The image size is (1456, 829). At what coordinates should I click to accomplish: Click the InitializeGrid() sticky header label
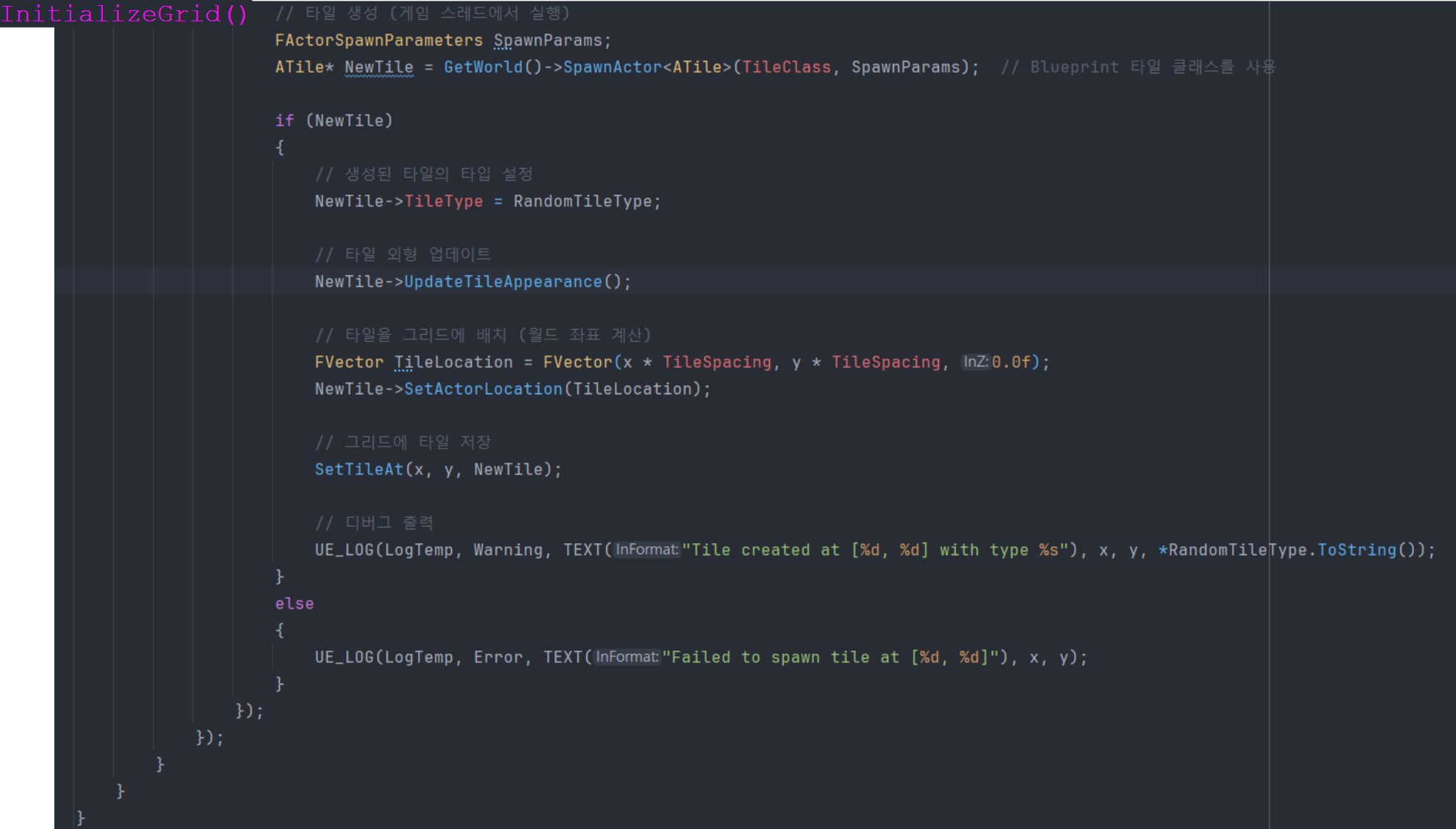tap(125, 14)
